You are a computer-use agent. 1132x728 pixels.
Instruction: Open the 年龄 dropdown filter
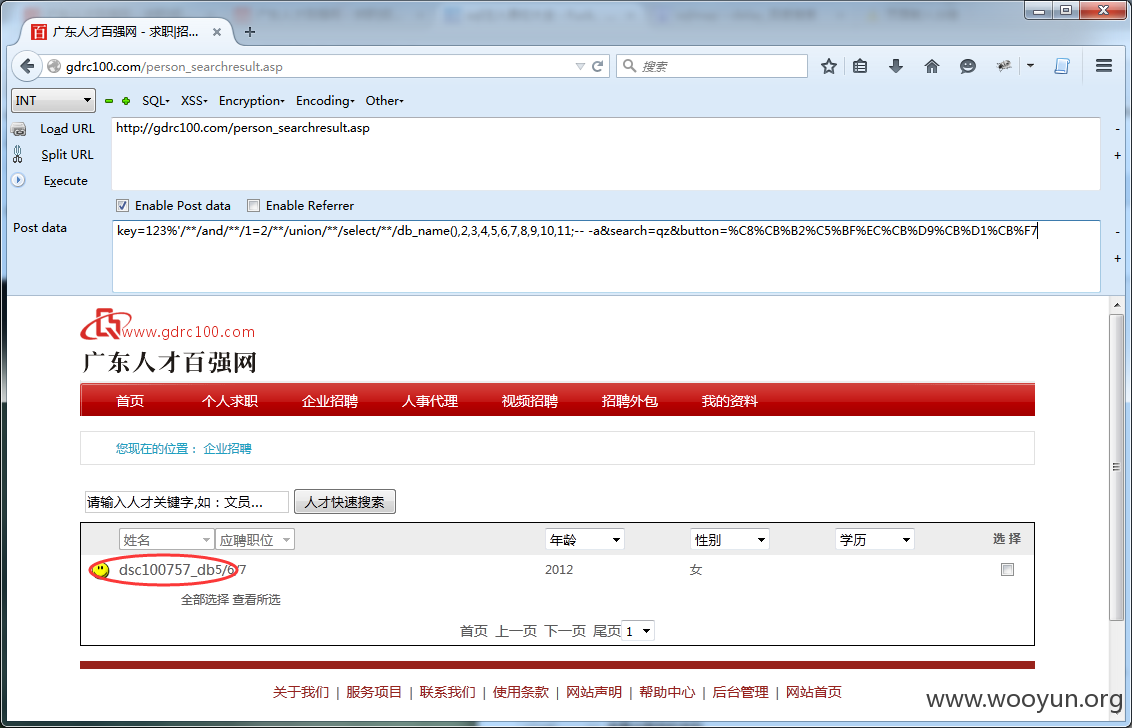point(585,540)
